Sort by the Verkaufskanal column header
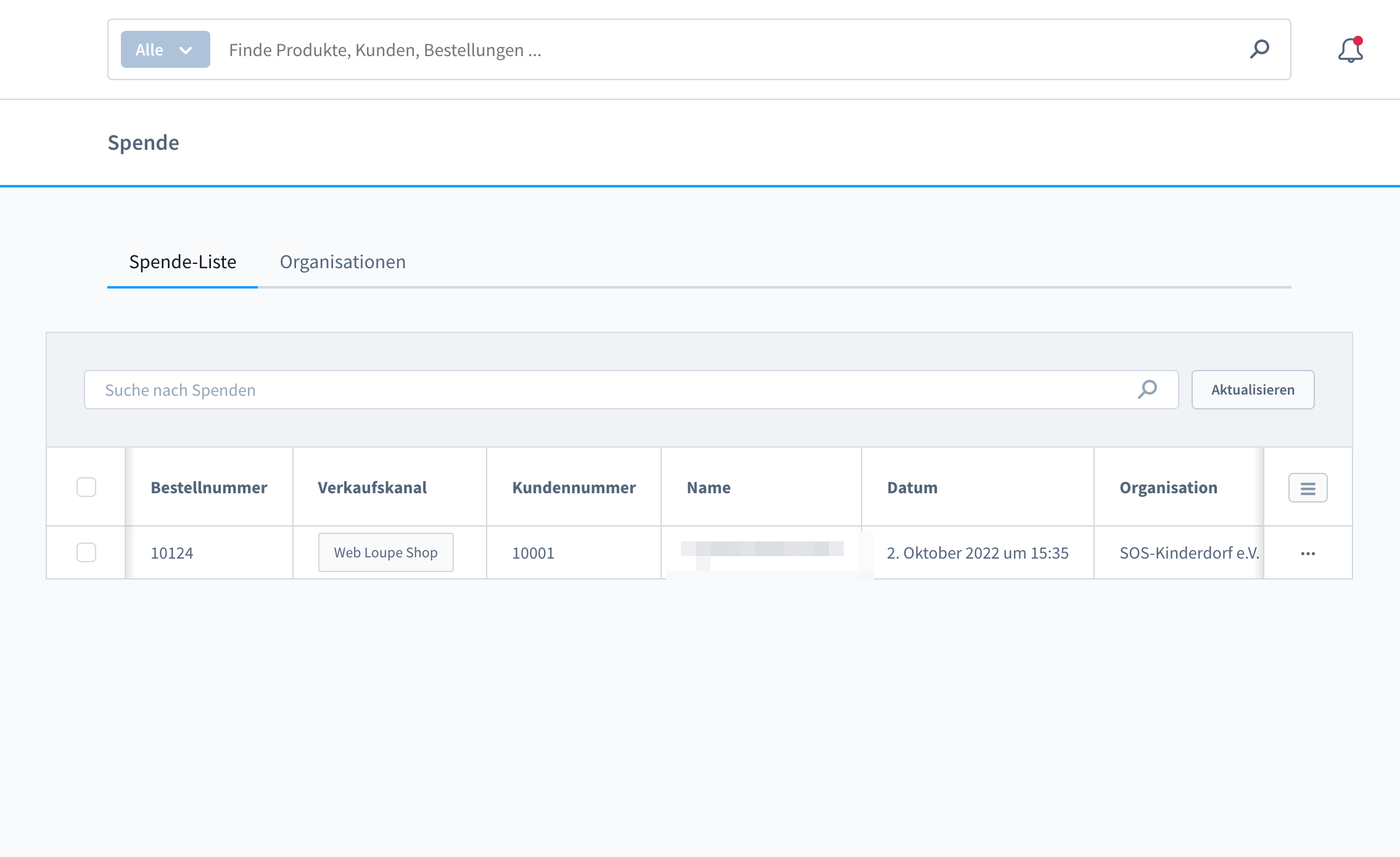The width and height of the screenshot is (1400, 857). [x=390, y=488]
